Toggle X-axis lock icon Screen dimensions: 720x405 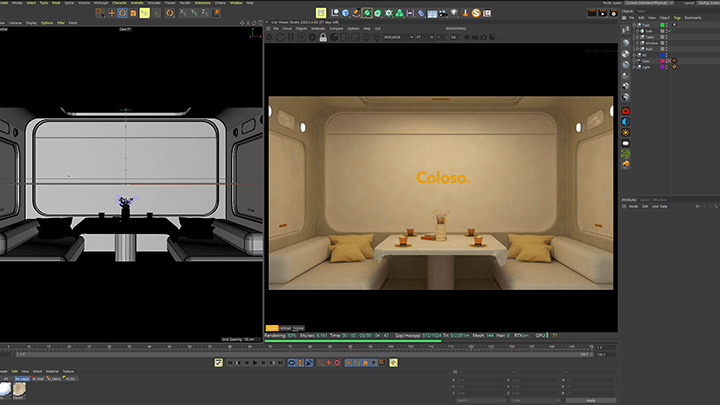(x=183, y=13)
